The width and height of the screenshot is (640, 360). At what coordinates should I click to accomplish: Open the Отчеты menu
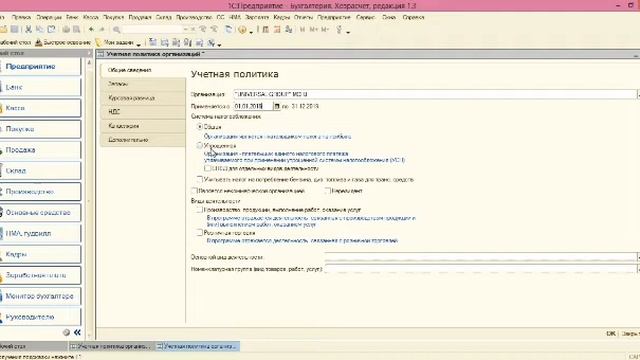coord(303,17)
